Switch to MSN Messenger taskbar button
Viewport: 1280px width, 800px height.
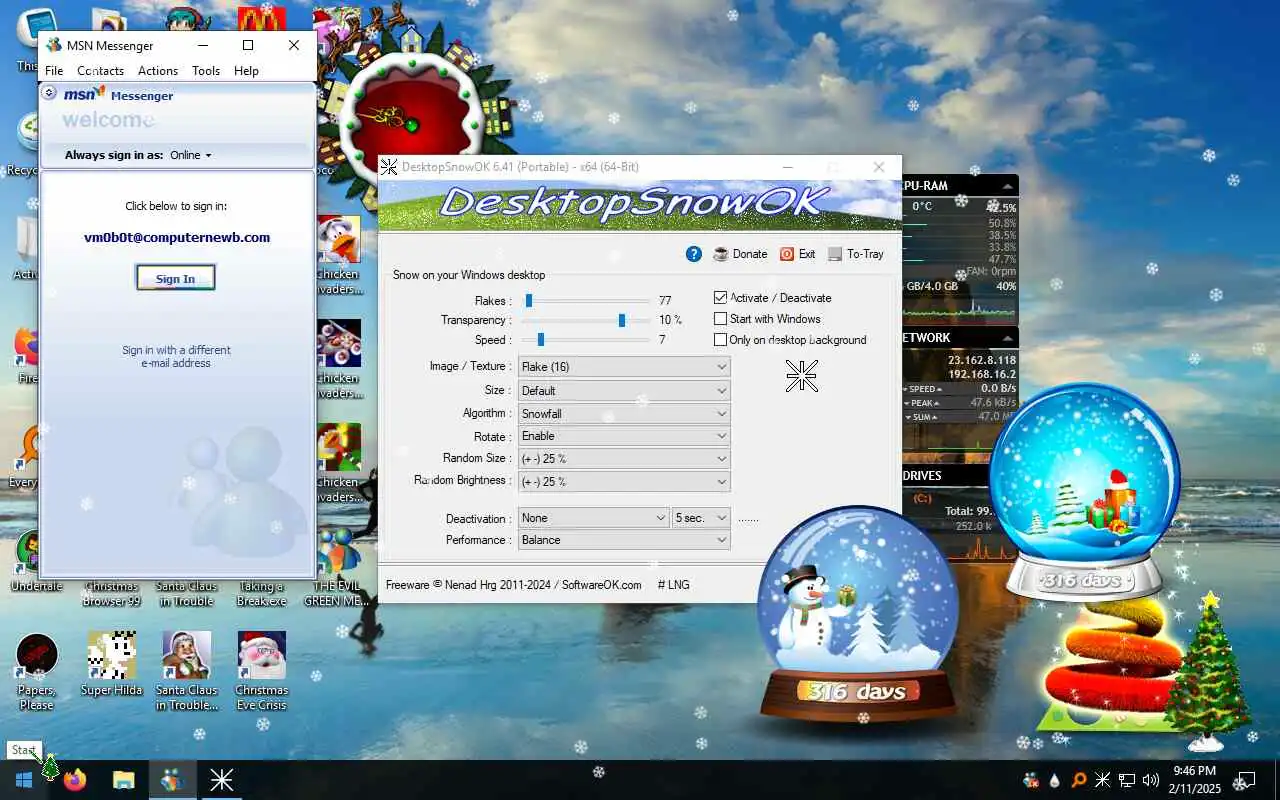[x=172, y=780]
